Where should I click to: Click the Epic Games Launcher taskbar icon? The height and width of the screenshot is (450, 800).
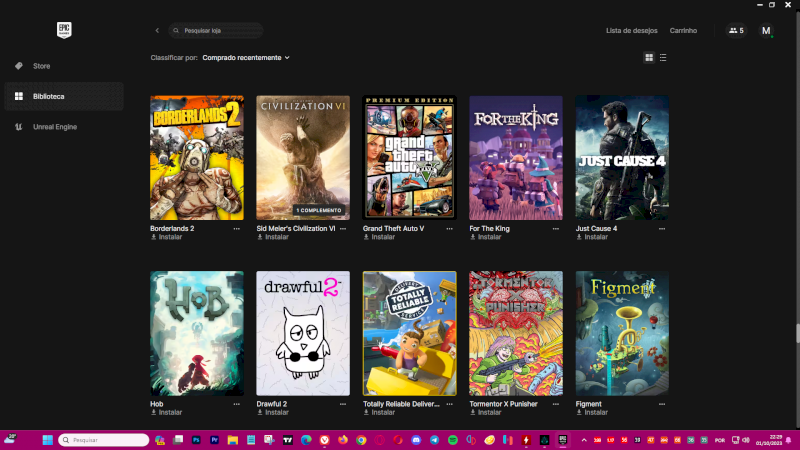pyautogui.click(x=563, y=440)
